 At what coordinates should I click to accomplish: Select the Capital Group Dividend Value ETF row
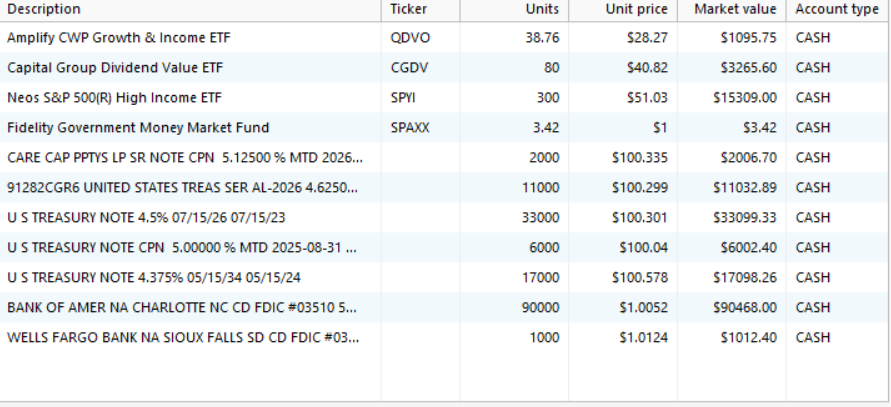click(x=443, y=68)
